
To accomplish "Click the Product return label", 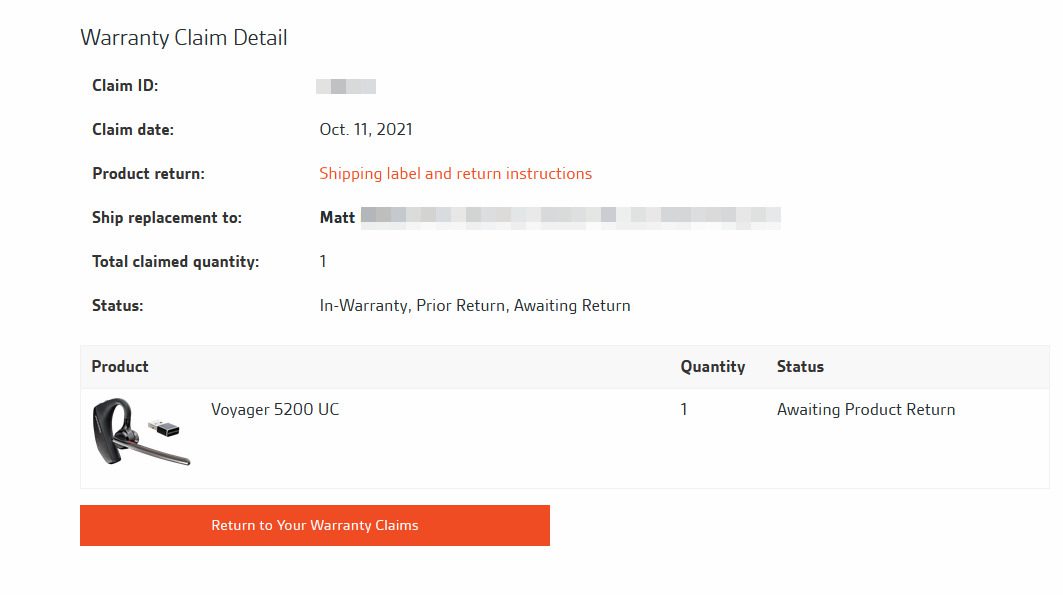I will coord(148,174).
